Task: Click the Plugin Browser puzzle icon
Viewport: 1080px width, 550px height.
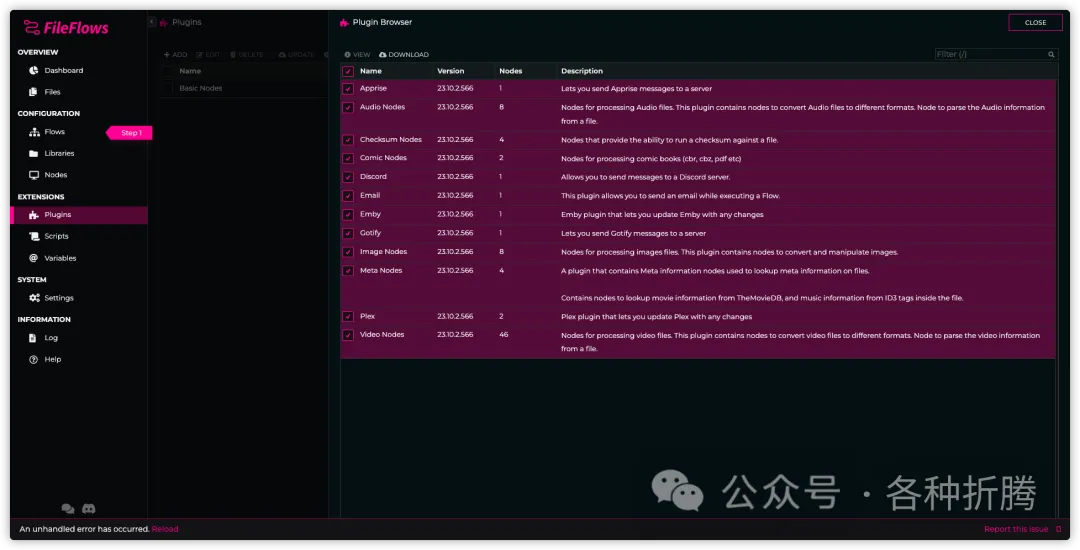Action: coord(344,23)
